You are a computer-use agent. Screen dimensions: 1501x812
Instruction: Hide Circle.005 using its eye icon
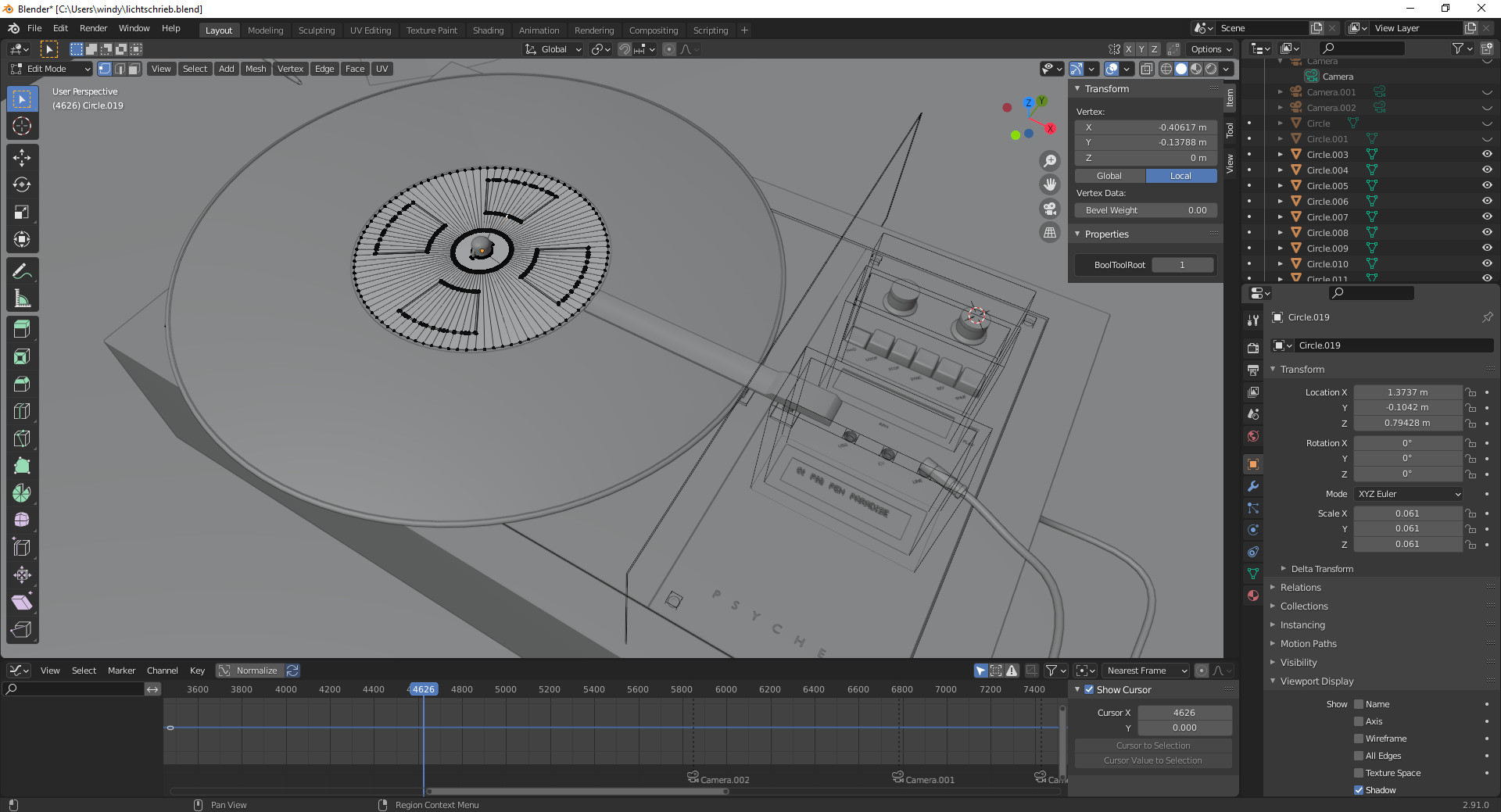pyautogui.click(x=1486, y=186)
